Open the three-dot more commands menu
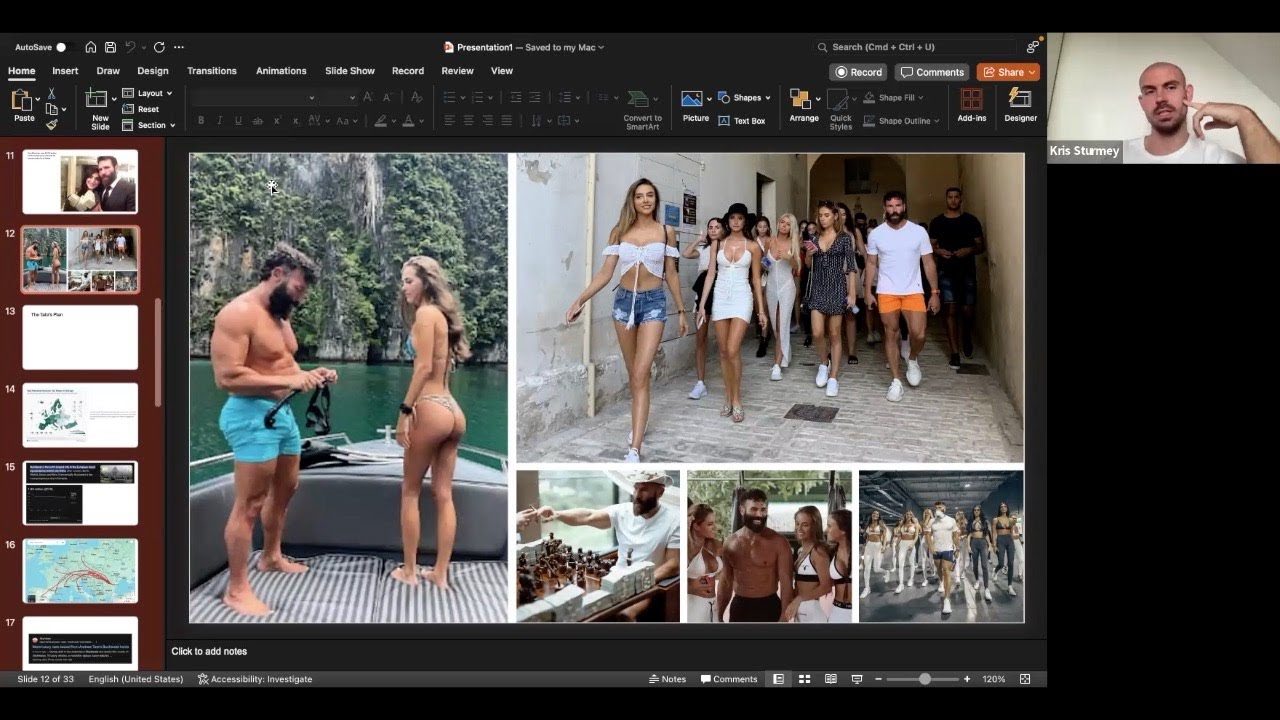 tap(179, 47)
